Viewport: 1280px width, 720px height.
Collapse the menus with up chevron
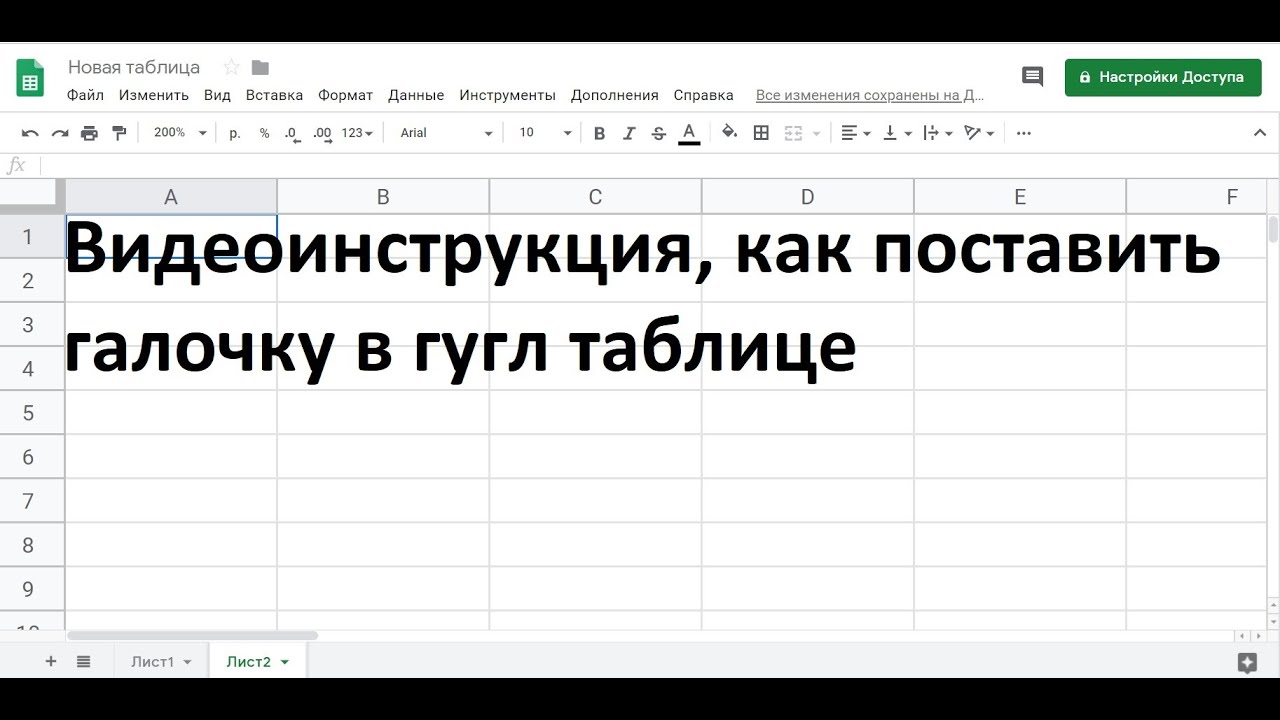click(x=1260, y=133)
